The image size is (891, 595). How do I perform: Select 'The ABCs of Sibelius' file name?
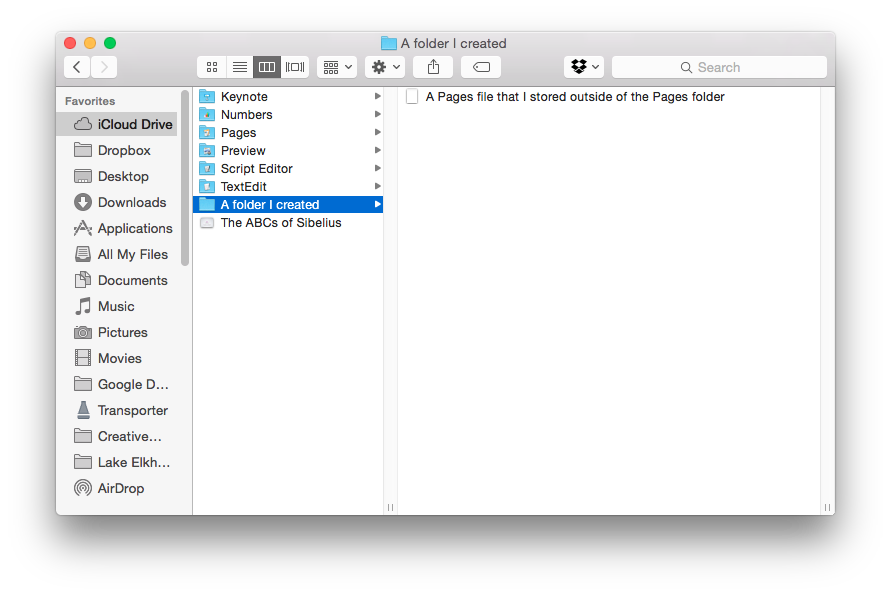click(x=281, y=223)
